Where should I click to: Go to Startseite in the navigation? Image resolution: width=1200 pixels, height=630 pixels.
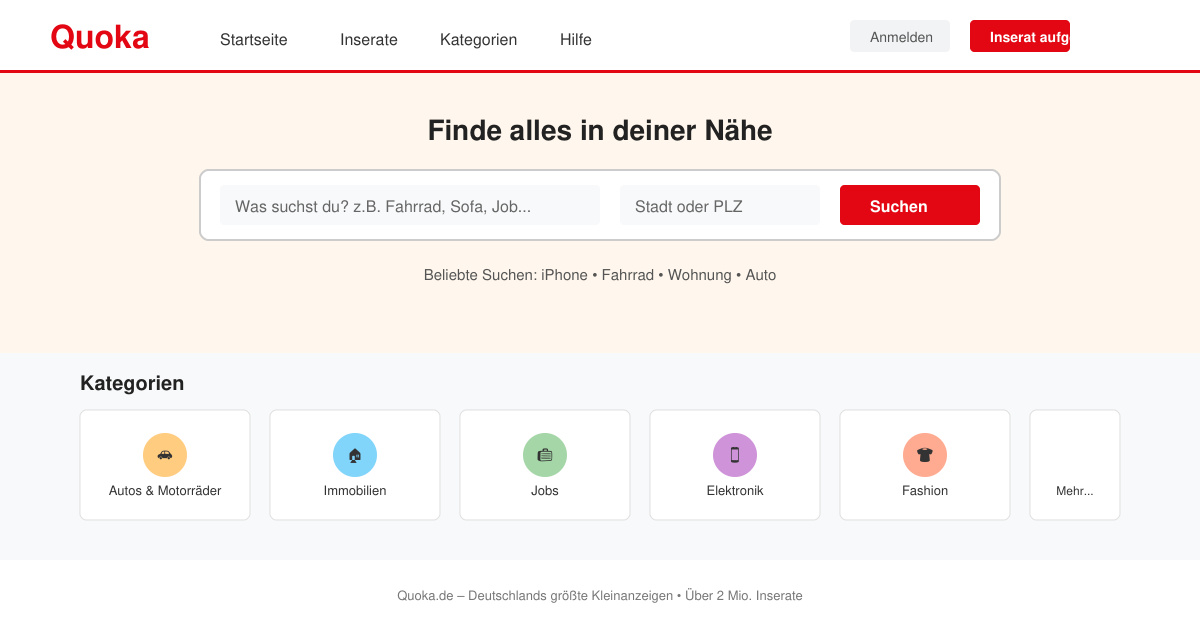tap(254, 40)
